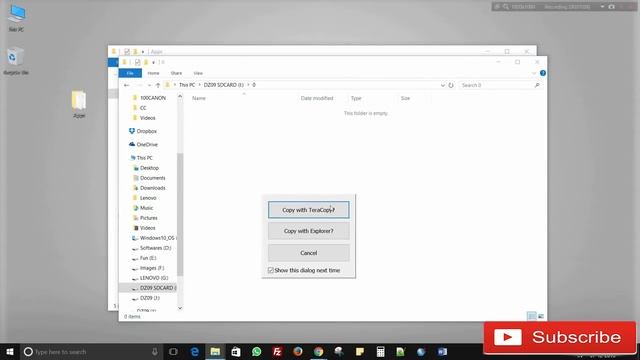Open Properties in quick access toolbar
The image size is (640, 360).
(x=138, y=62)
